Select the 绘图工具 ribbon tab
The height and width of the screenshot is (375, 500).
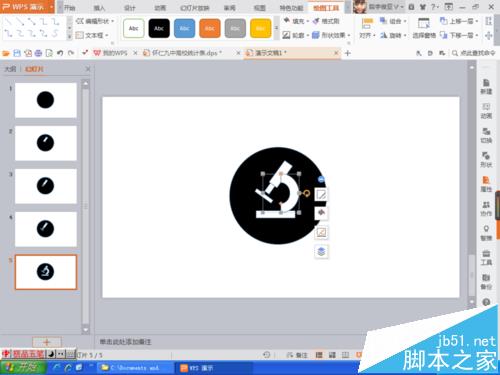326,7
